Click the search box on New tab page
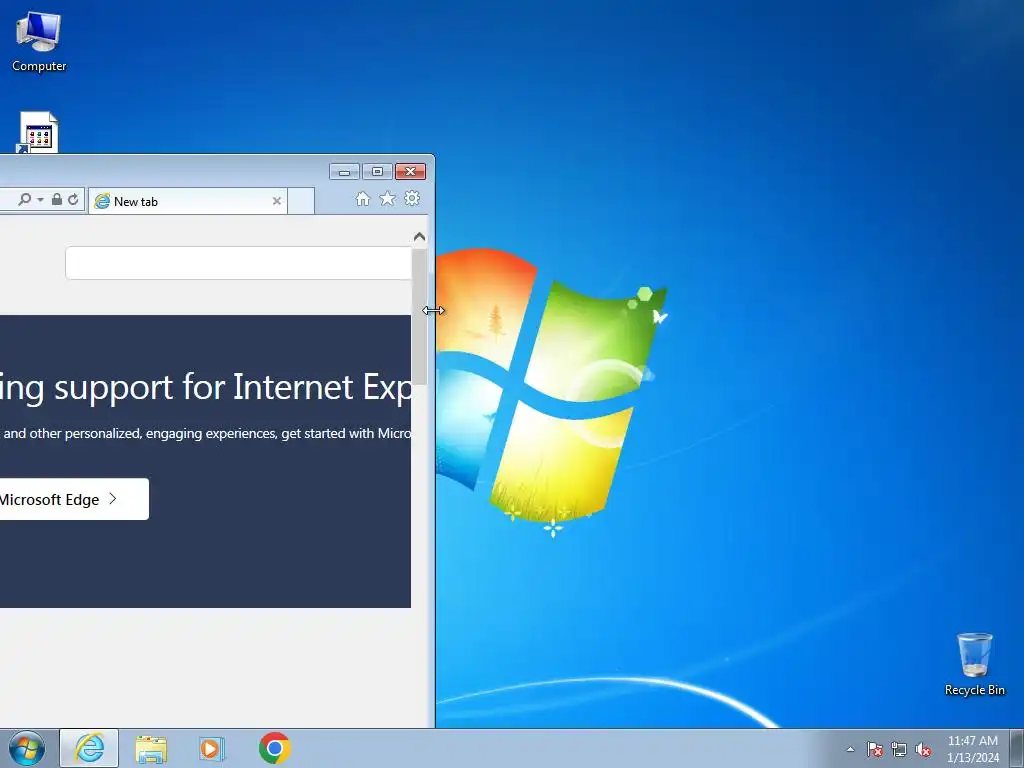1024x768 pixels. (238, 263)
